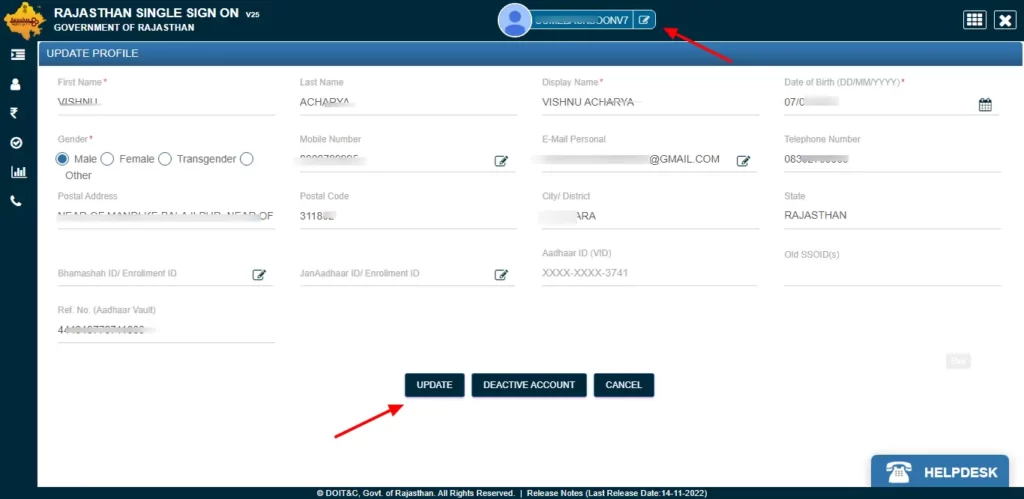
Task: Open the apps grid icon
Action: (x=974, y=20)
